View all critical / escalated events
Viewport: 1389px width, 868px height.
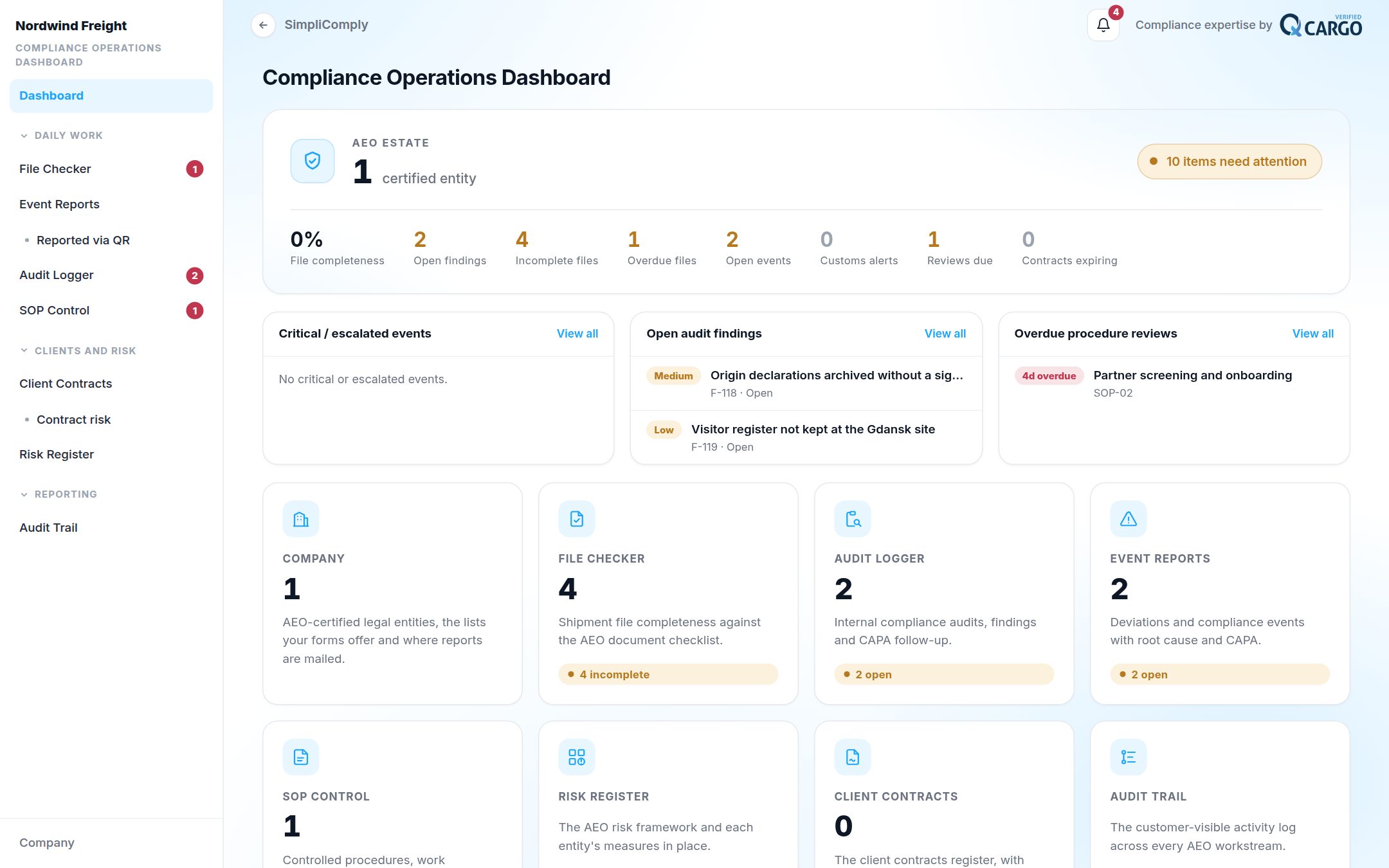(577, 334)
